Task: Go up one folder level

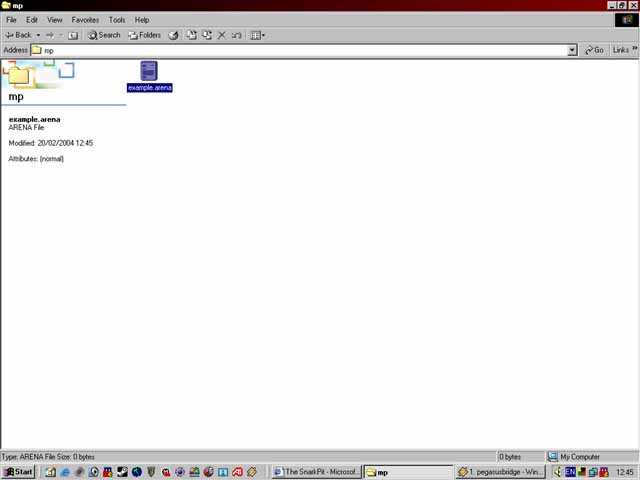Action: tap(73, 35)
